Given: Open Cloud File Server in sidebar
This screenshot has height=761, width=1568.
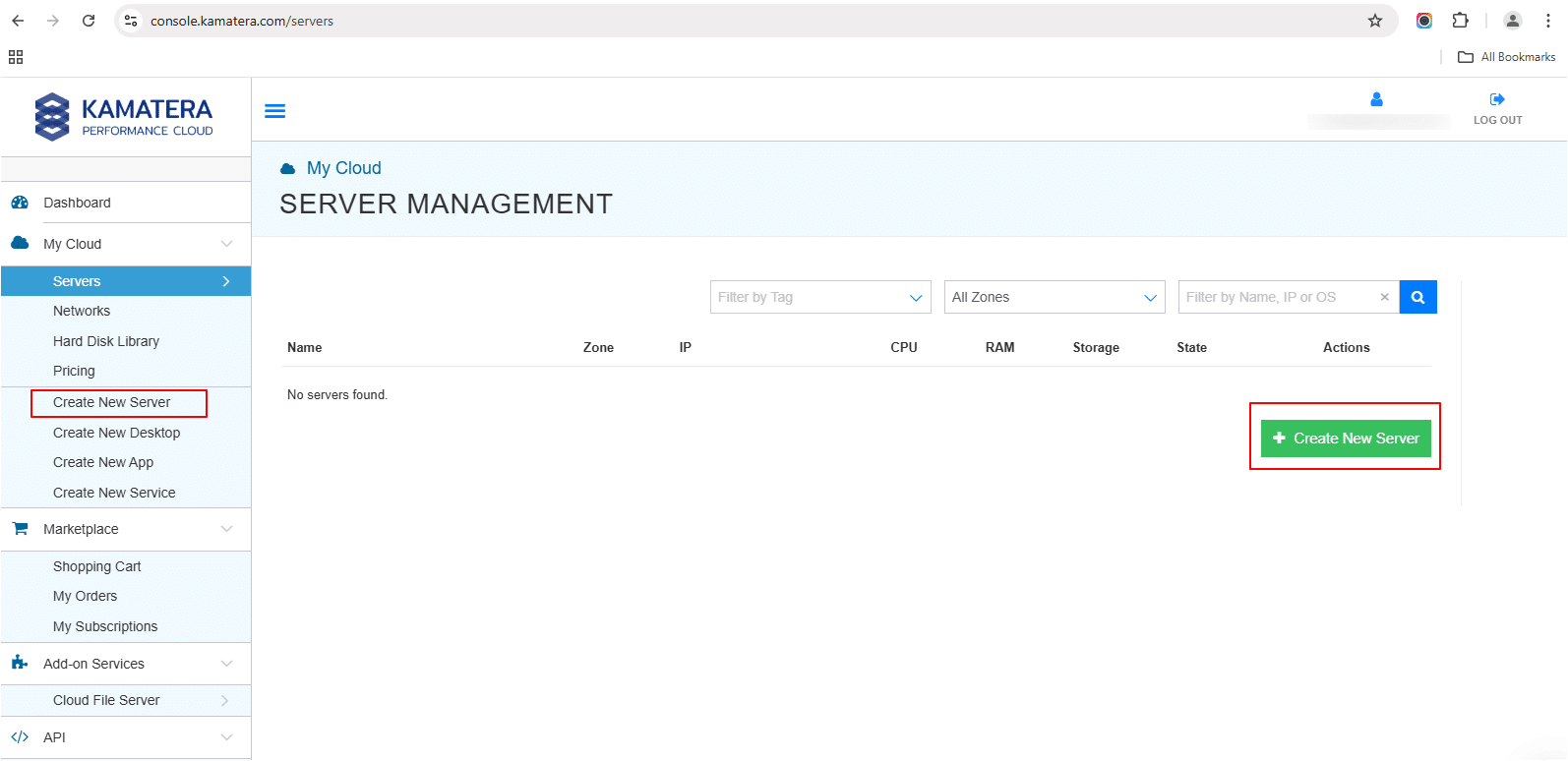Looking at the screenshot, I should pyautogui.click(x=106, y=700).
